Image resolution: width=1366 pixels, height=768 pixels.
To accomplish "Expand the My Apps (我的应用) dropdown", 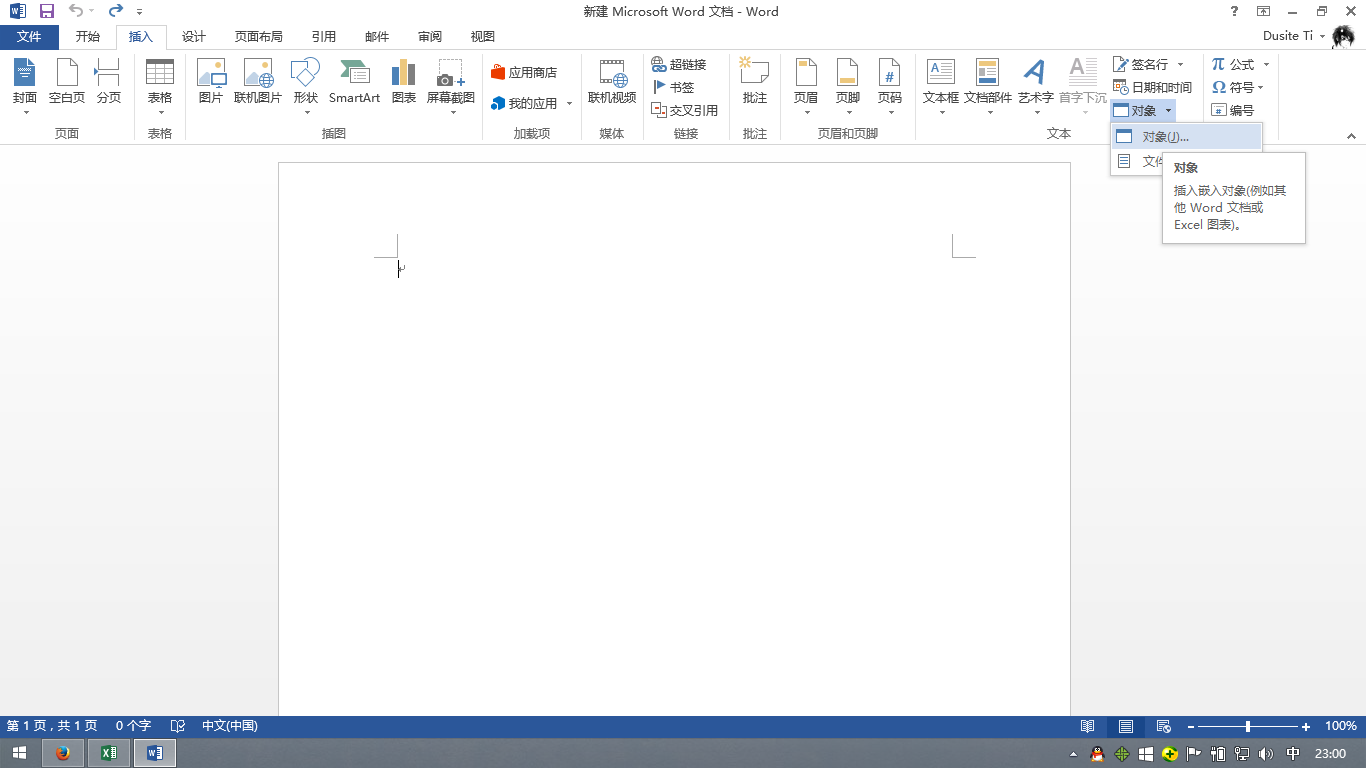I will point(570,104).
